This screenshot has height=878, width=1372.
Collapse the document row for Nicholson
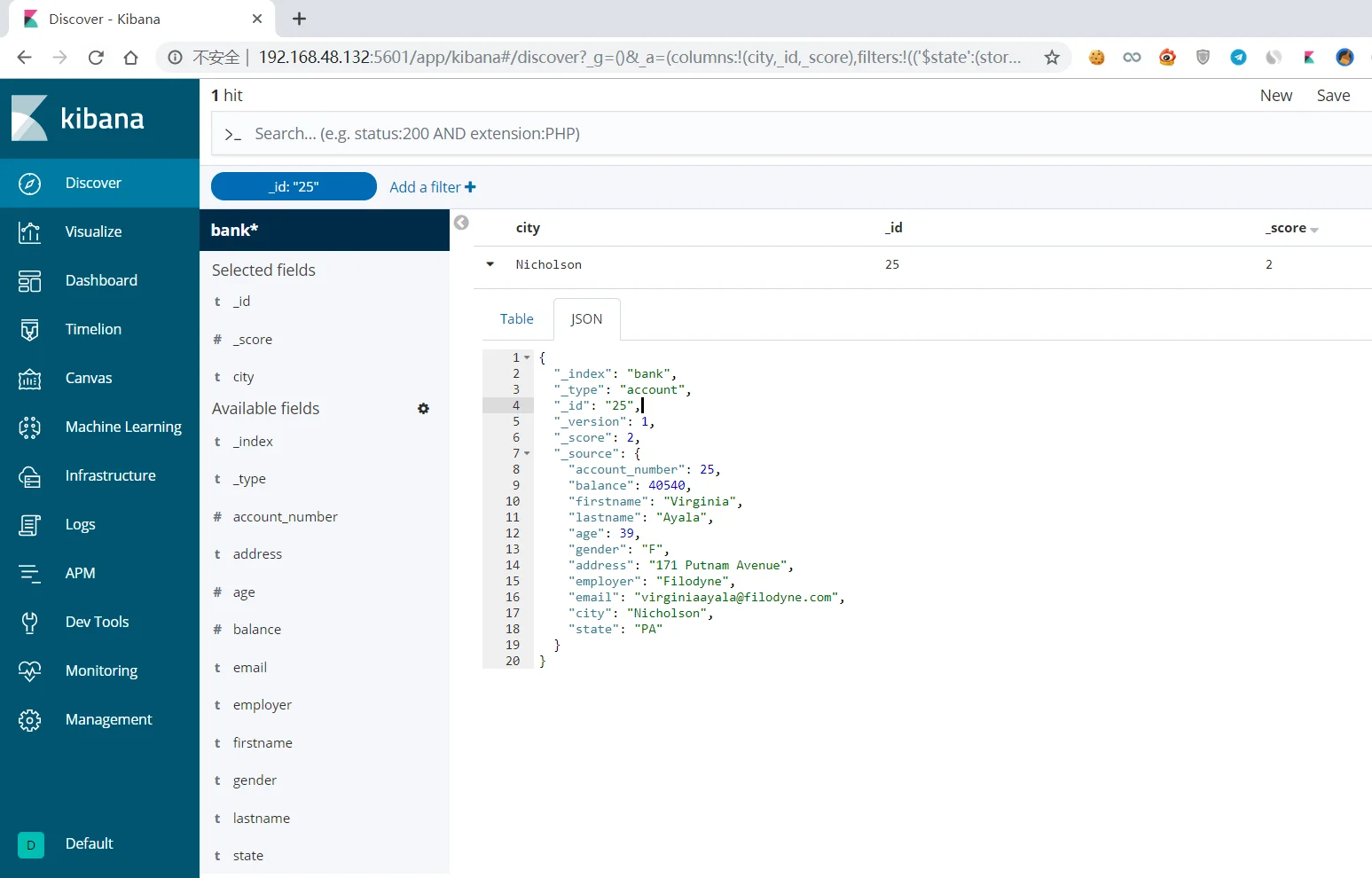490,264
